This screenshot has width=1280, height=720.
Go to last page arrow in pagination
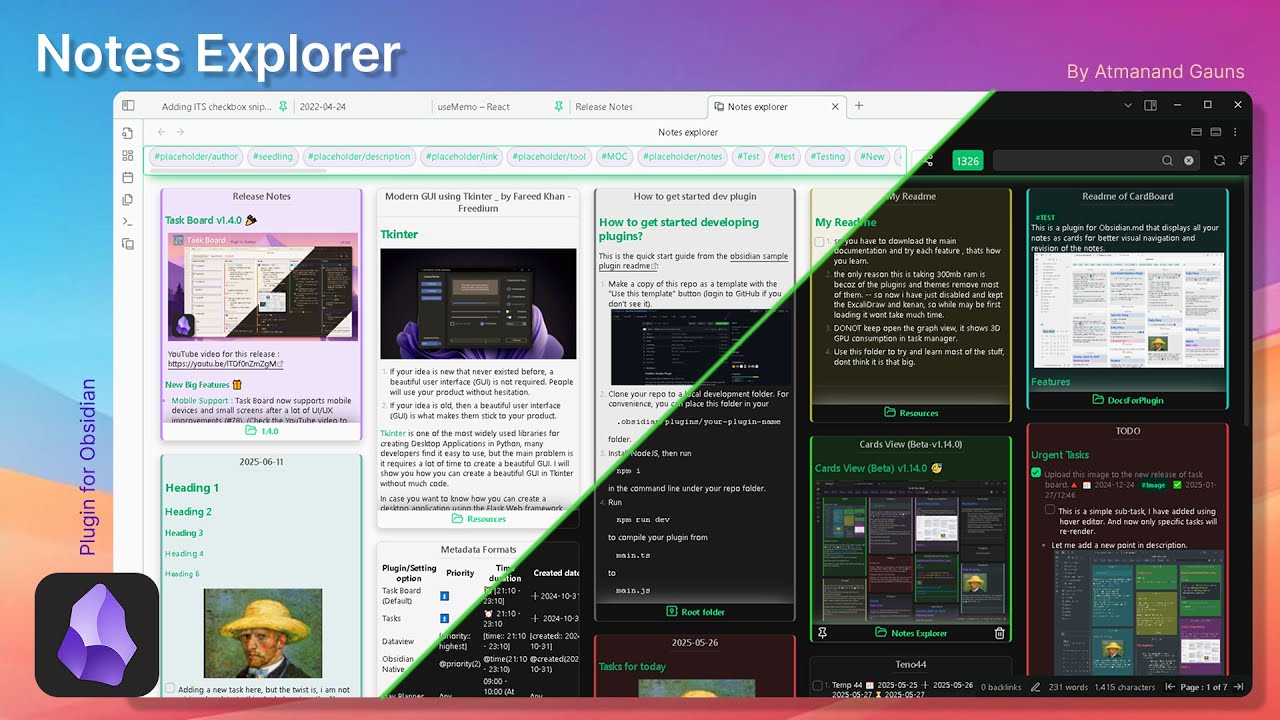(1238, 687)
